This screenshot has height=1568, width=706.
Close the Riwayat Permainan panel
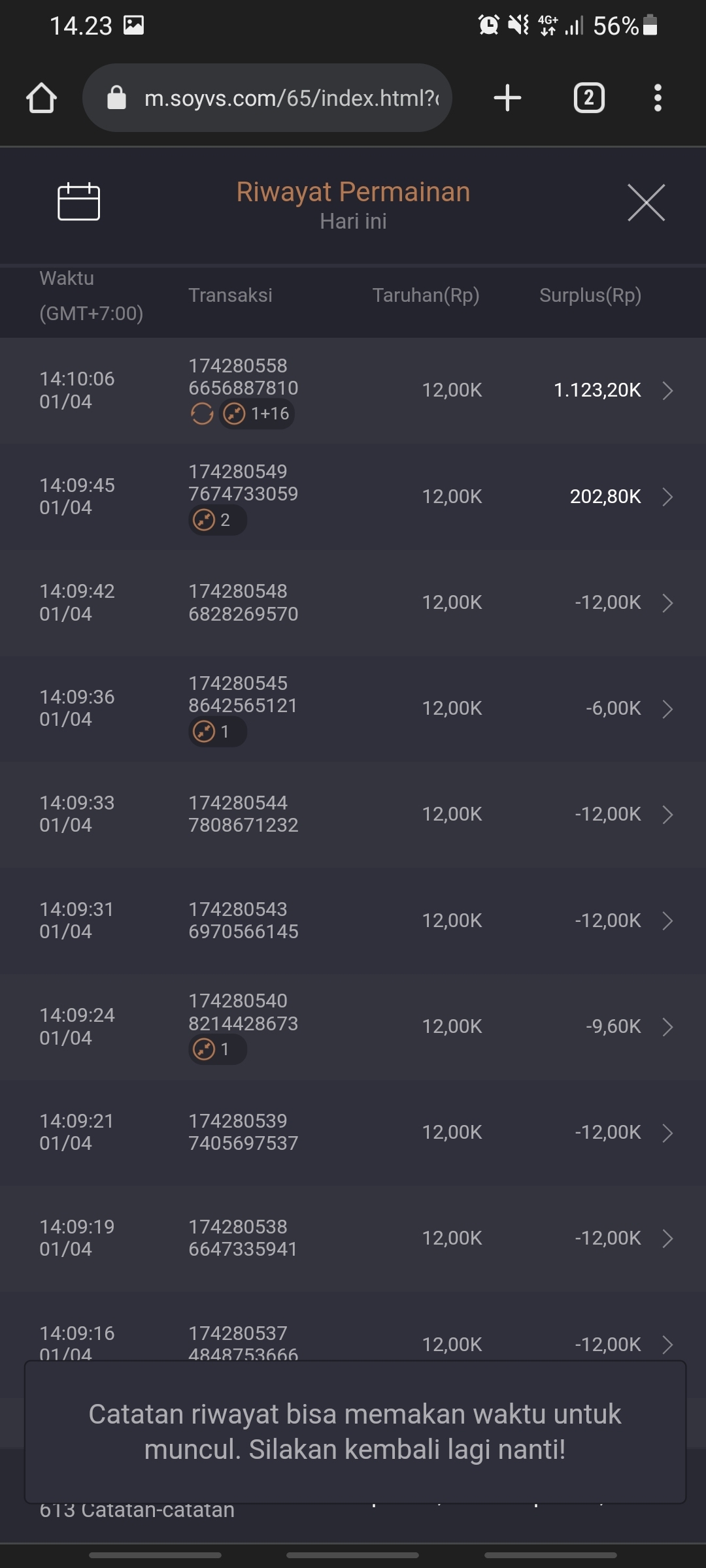point(646,203)
